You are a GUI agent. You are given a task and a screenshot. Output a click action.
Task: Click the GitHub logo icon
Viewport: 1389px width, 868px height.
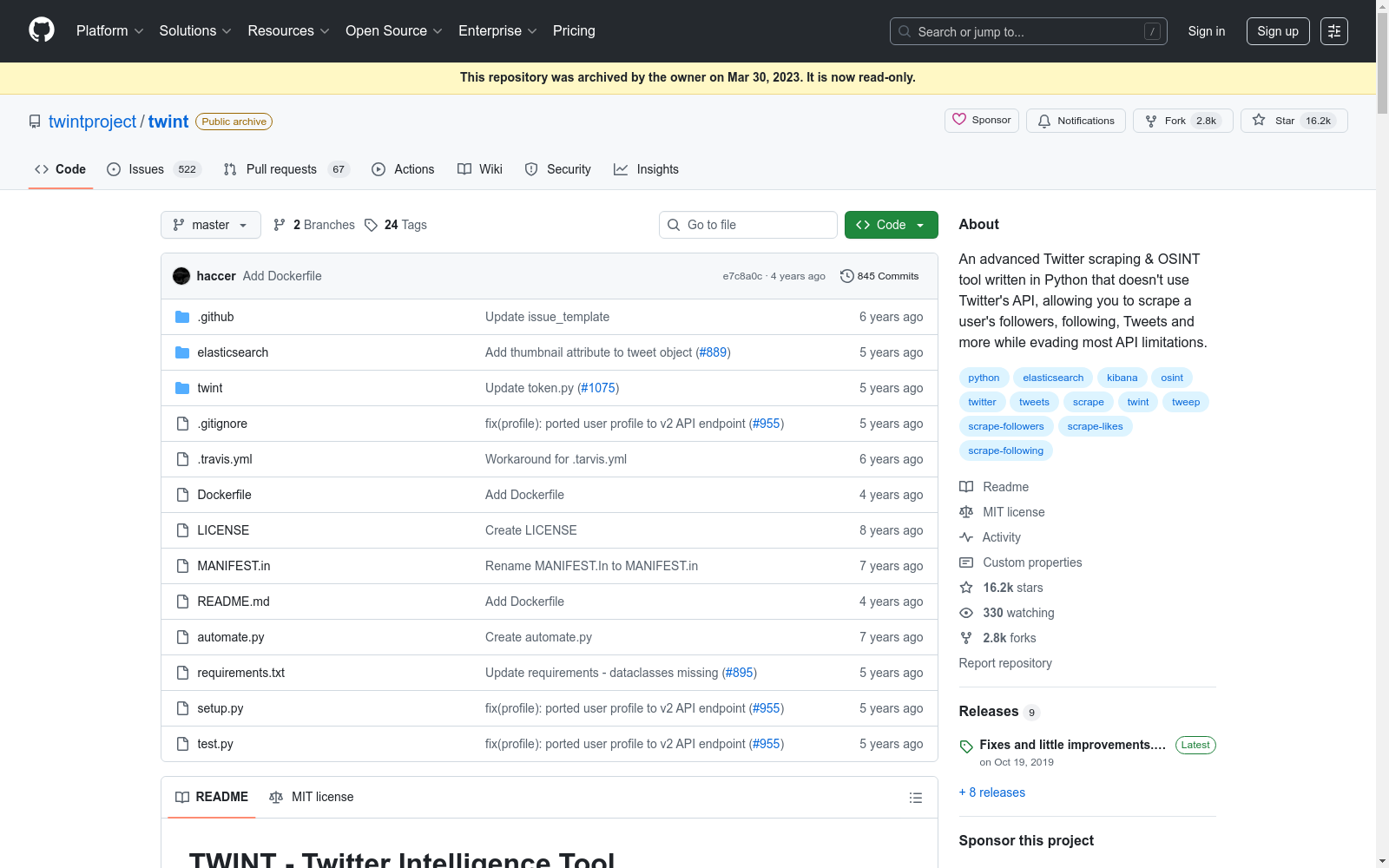coord(42,30)
